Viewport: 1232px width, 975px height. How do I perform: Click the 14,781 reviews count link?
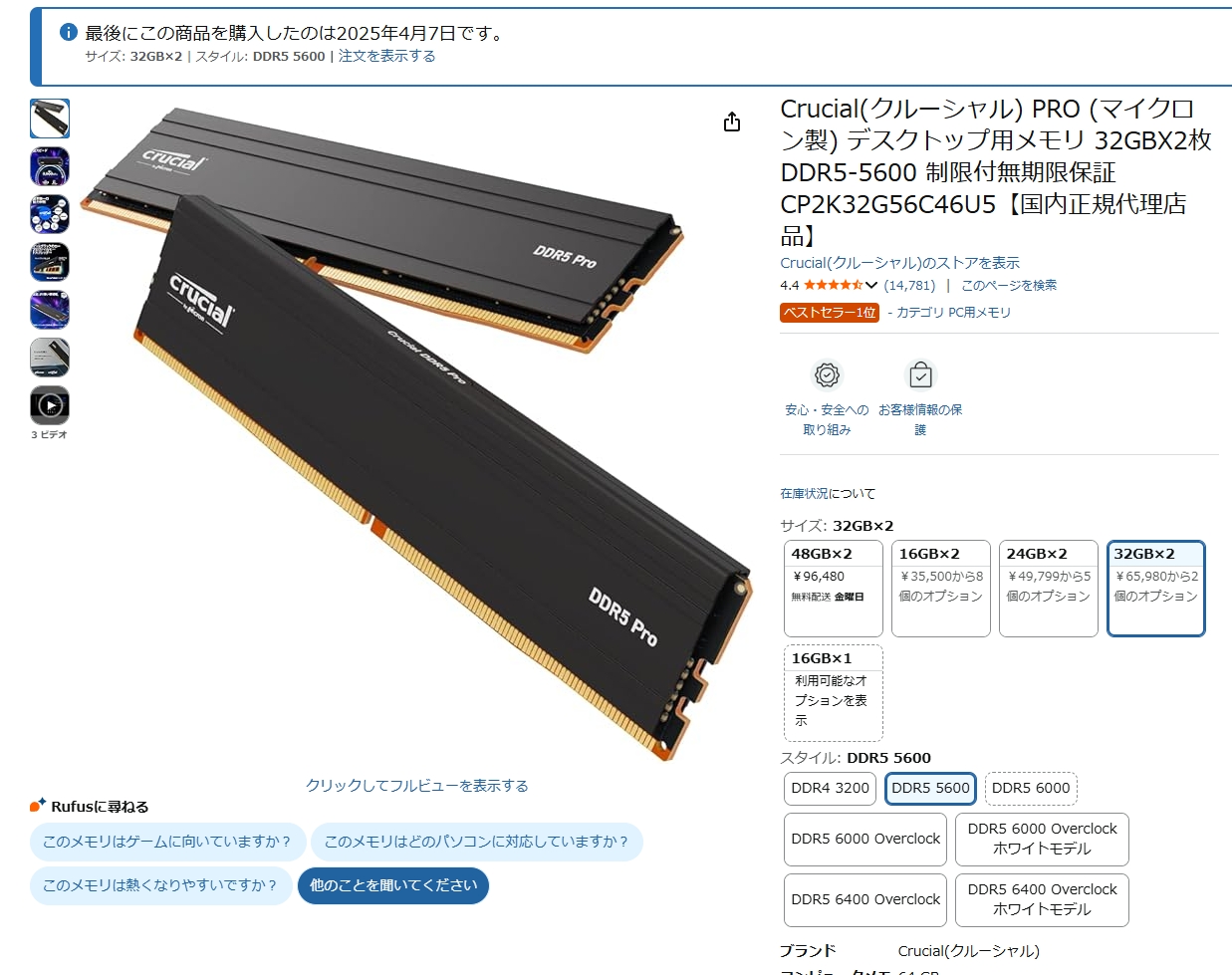[x=910, y=285]
